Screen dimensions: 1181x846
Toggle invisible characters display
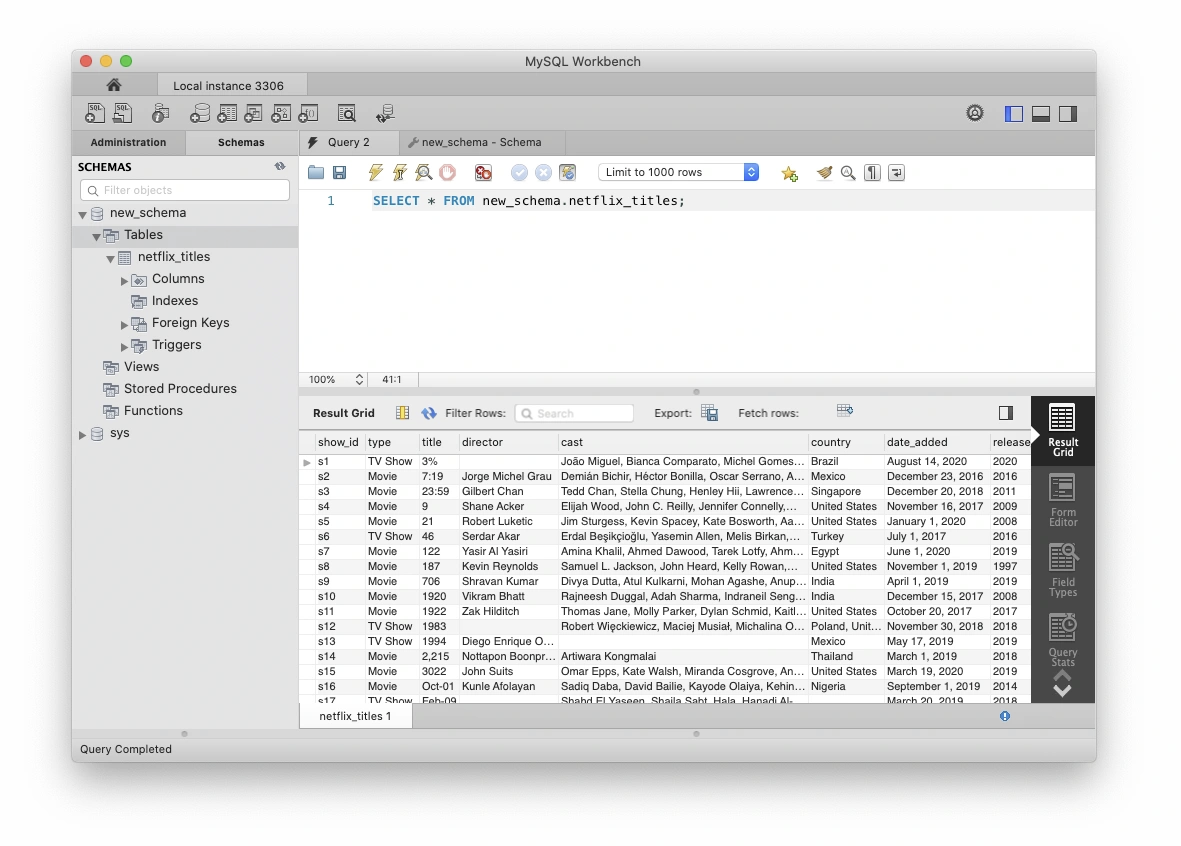871,172
